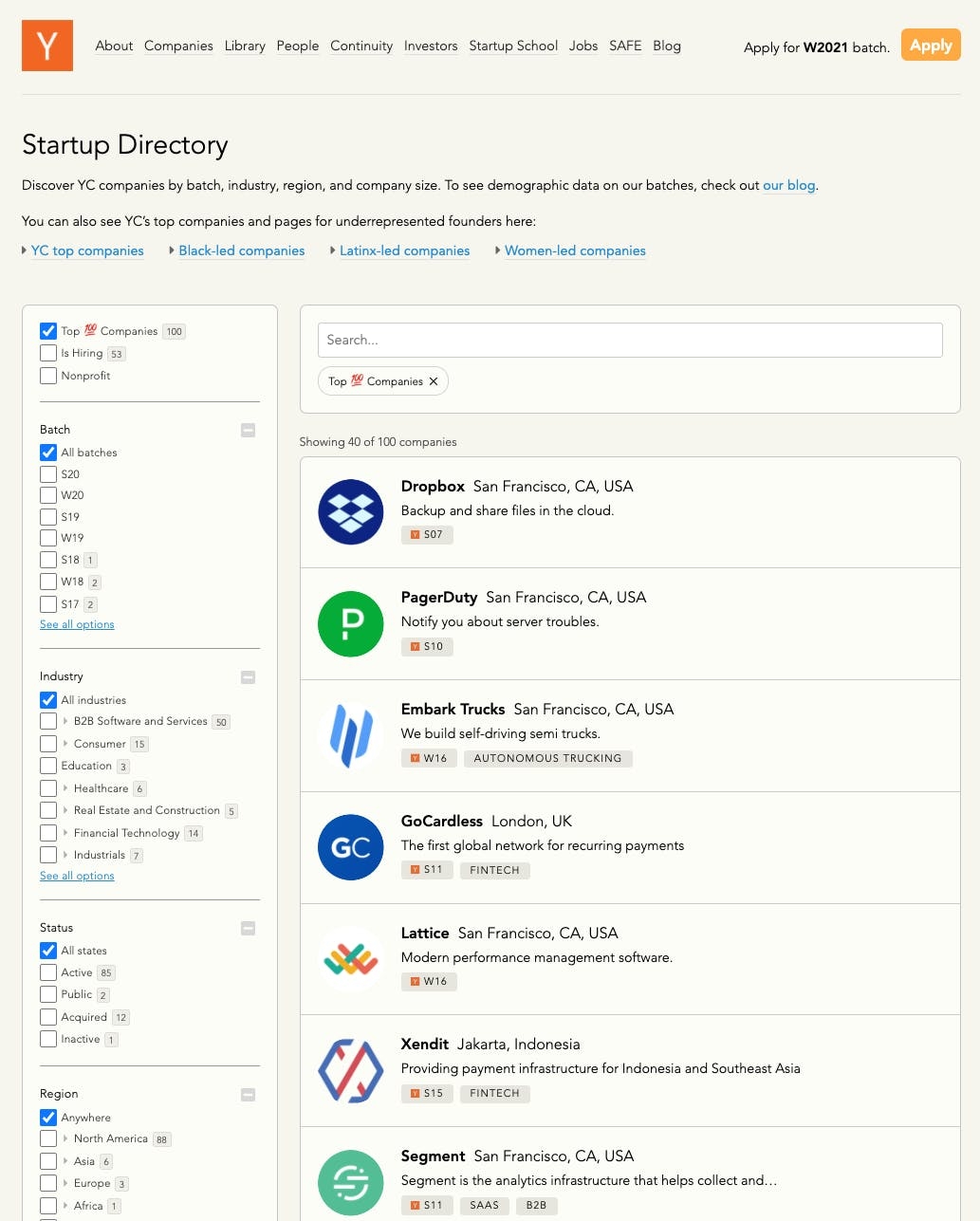980x1221 pixels.
Task: Expand the Healthcare industry arrow
Action: (65, 788)
